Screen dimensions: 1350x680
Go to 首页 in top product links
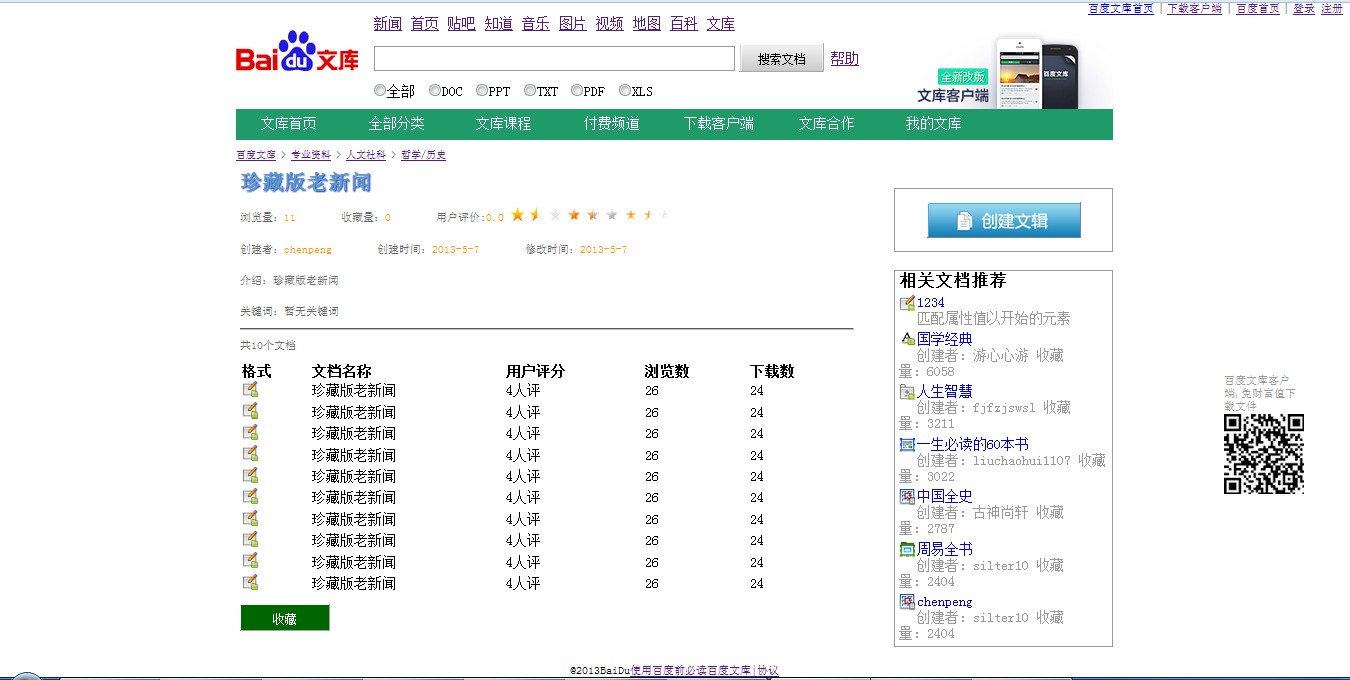(x=425, y=23)
